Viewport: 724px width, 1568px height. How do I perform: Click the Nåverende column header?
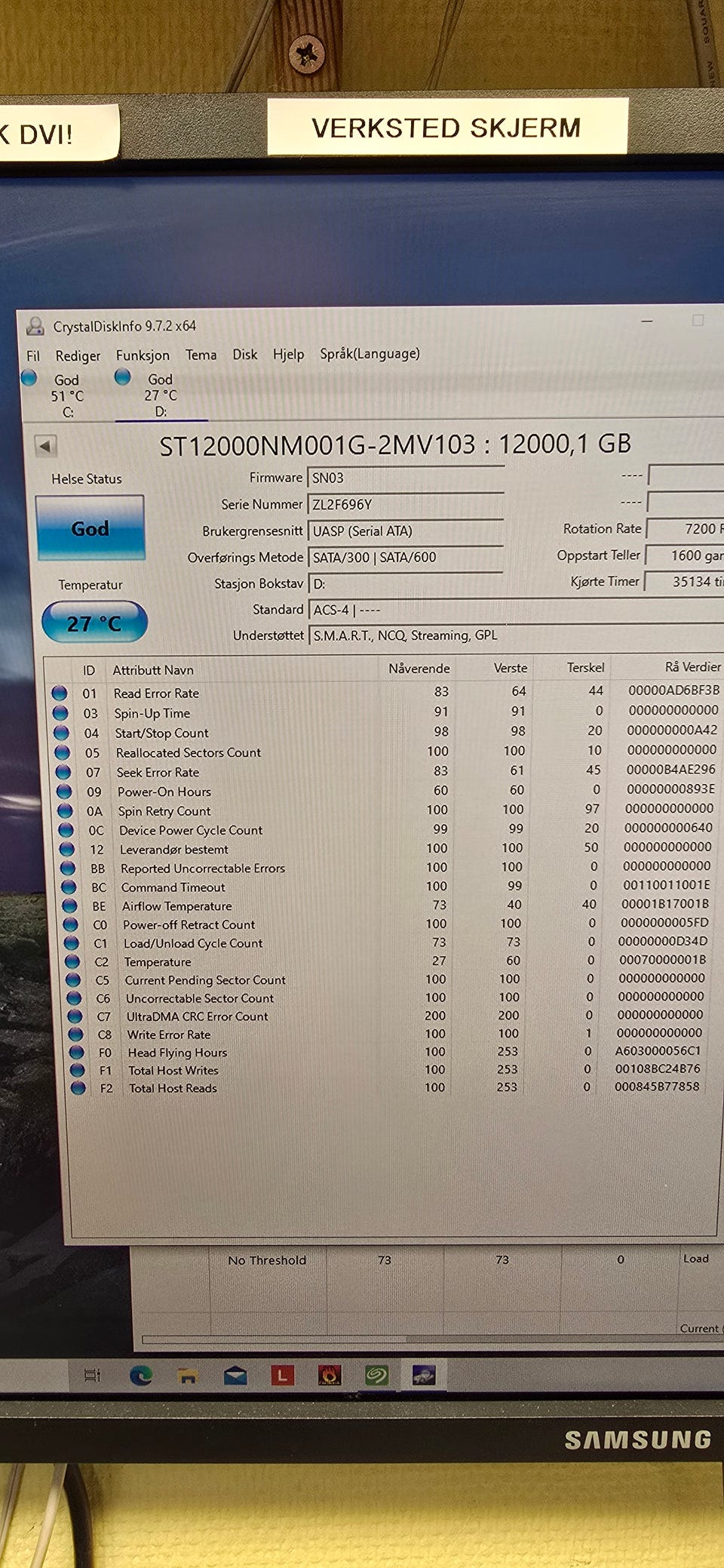pos(419,669)
